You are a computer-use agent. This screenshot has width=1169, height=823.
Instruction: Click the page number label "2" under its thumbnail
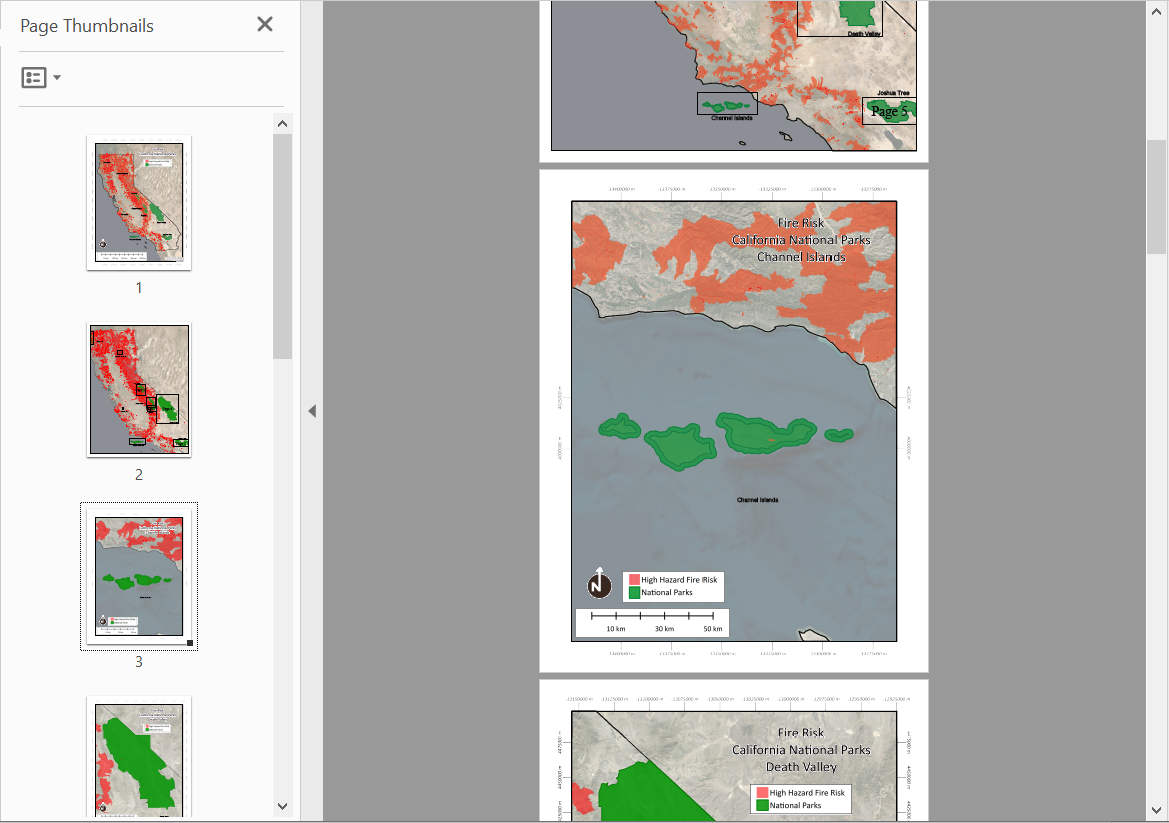[x=139, y=475]
